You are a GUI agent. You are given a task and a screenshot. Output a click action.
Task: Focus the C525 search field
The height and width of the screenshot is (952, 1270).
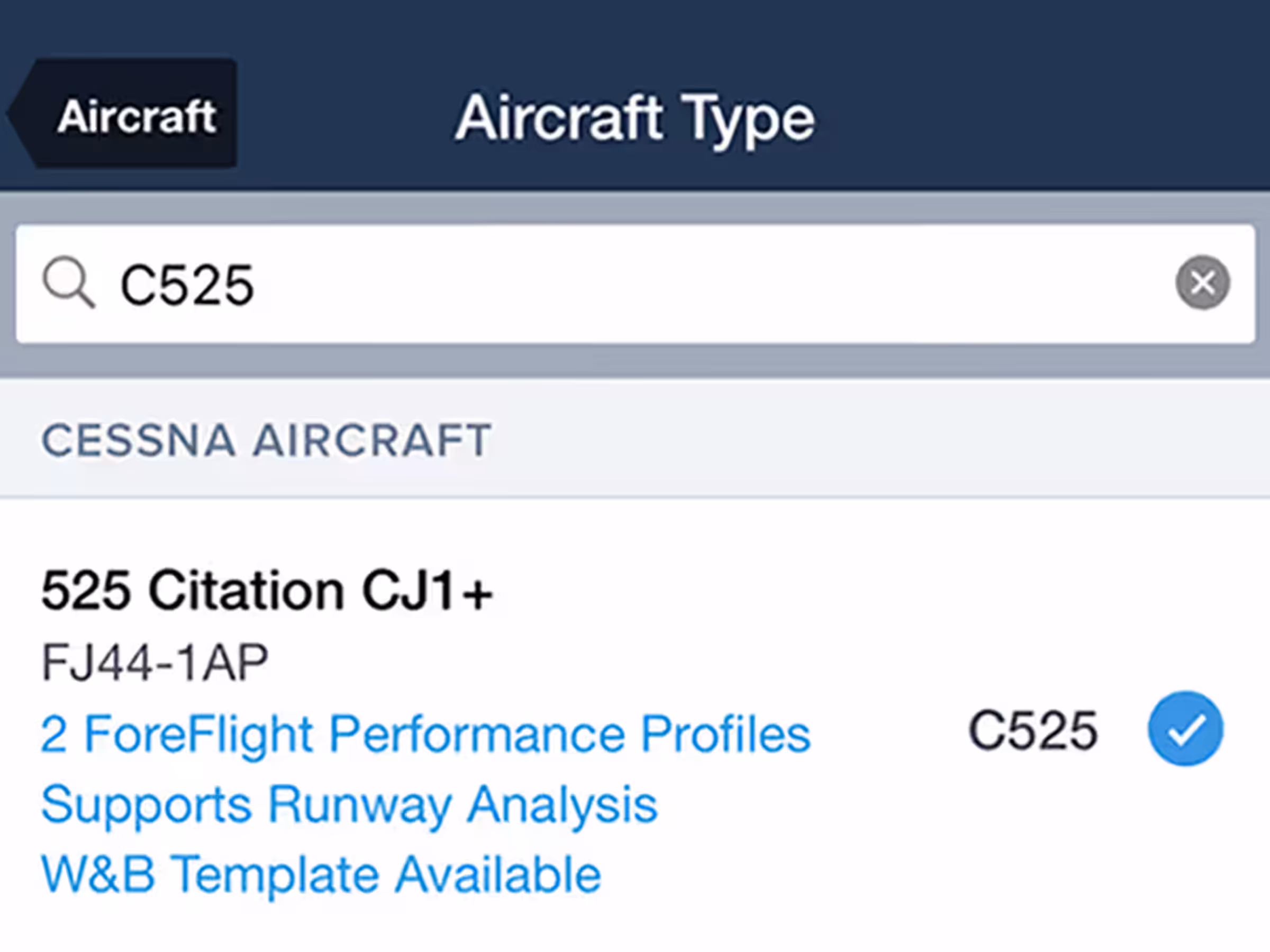pyautogui.click(x=636, y=284)
